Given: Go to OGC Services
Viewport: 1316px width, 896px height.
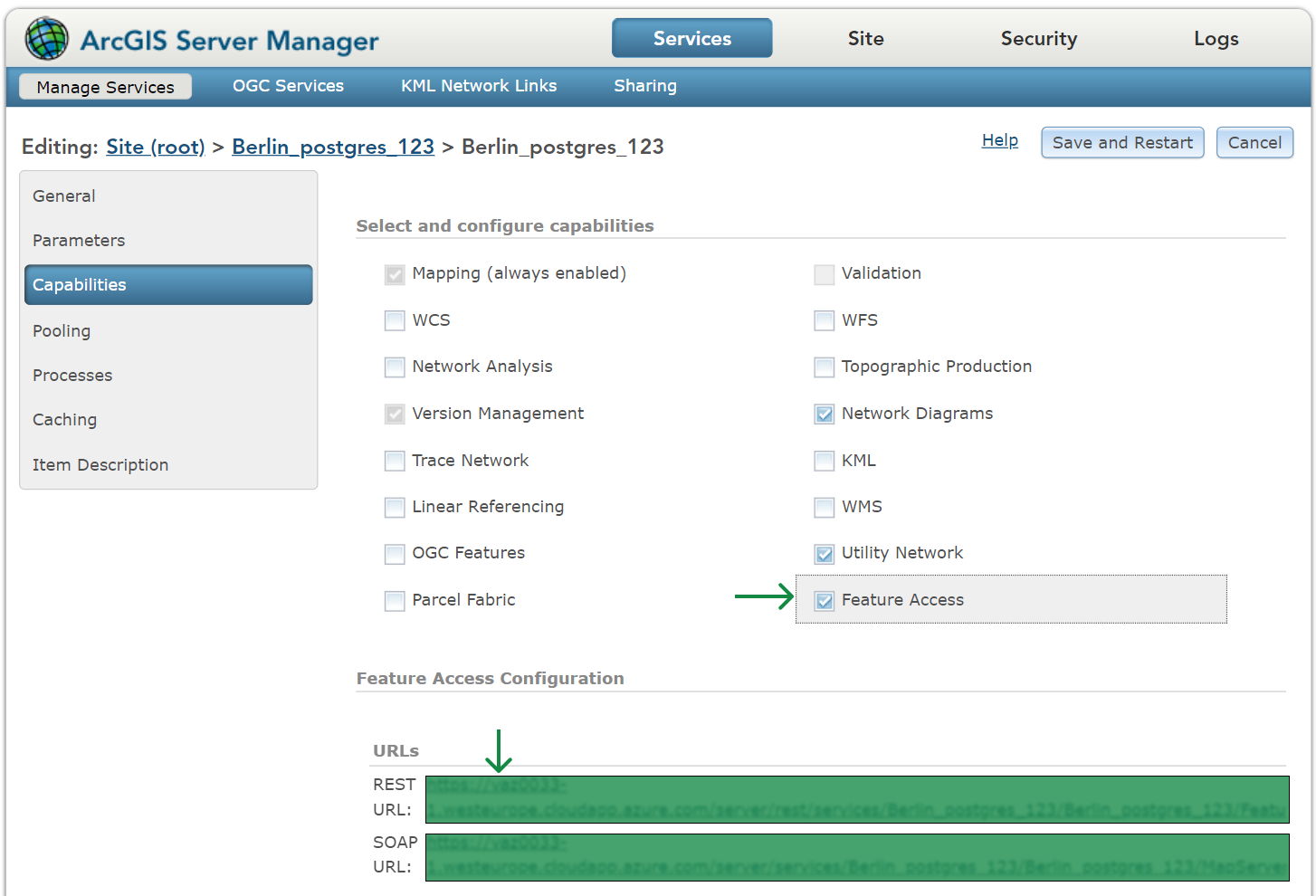Looking at the screenshot, I should click(288, 86).
